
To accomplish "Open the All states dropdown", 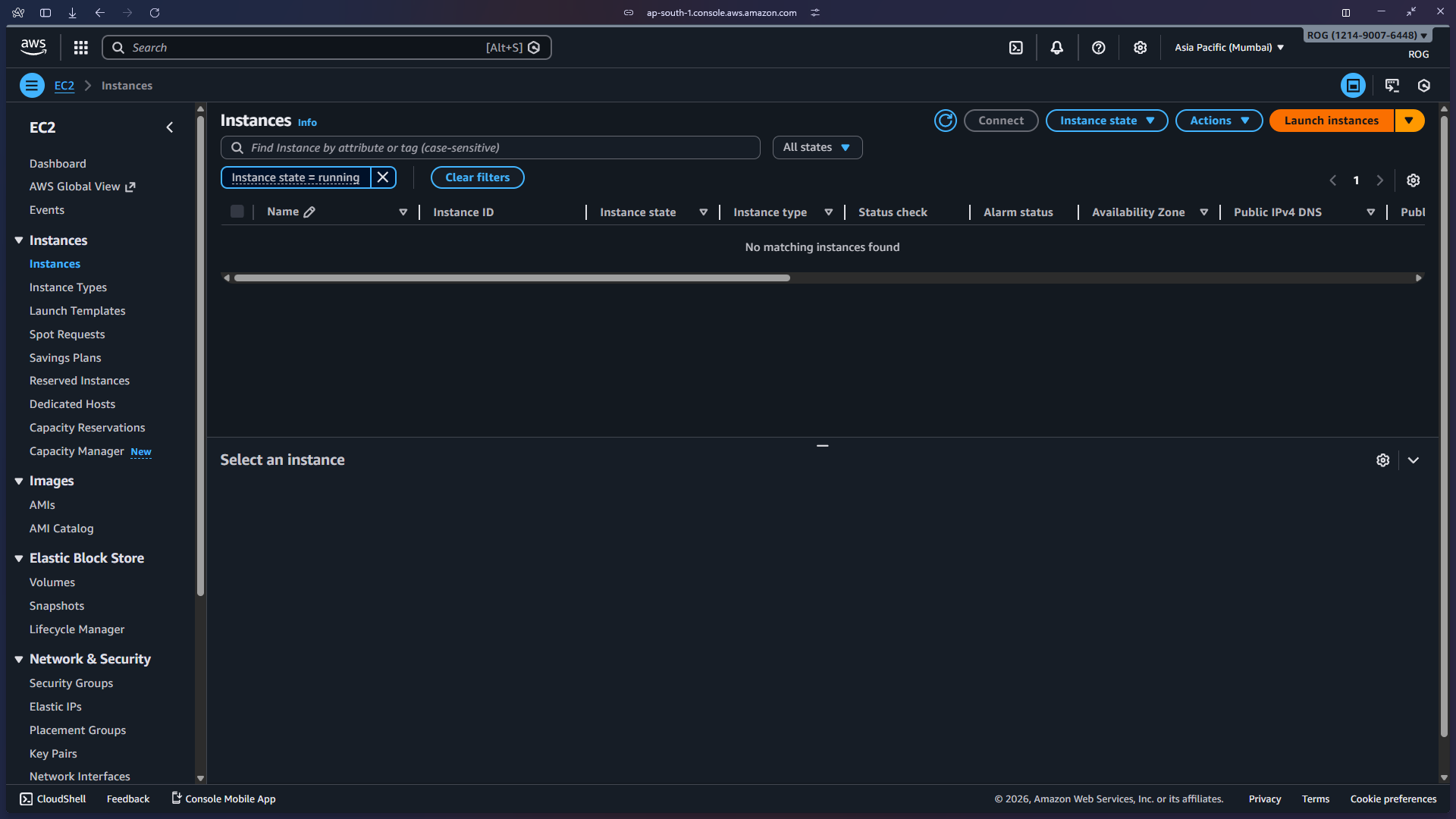I will (x=817, y=147).
